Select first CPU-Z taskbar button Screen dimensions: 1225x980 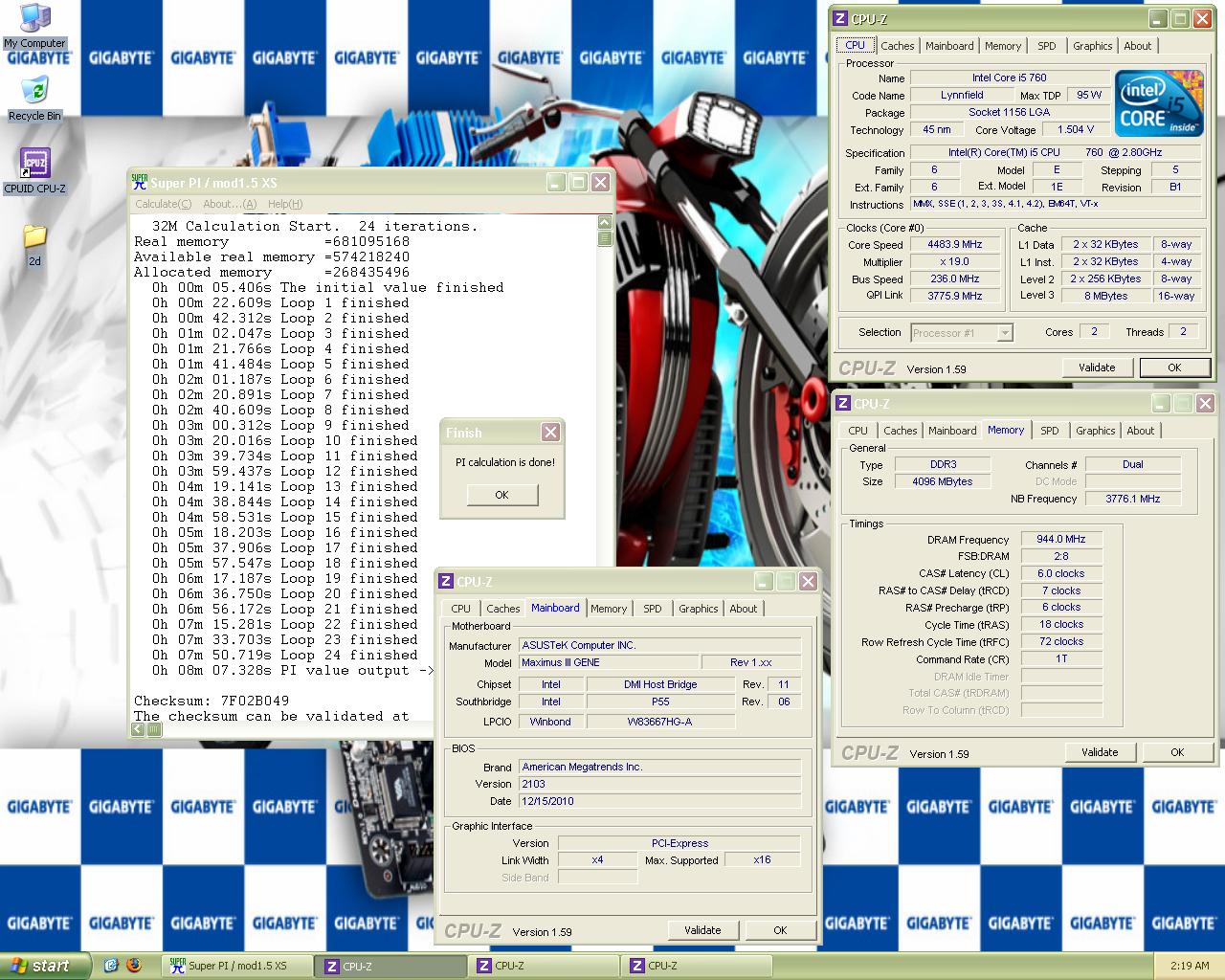pyautogui.click(x=392, y=966)
